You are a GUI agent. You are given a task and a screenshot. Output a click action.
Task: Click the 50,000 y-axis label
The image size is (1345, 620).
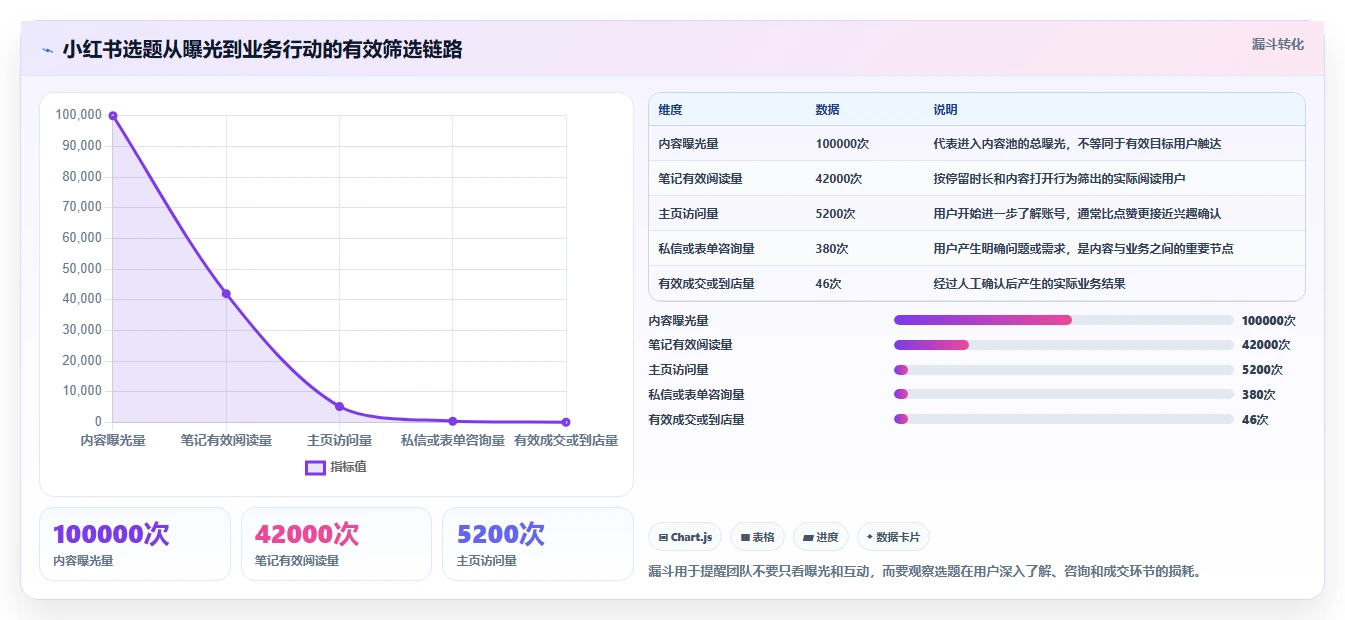click(x=82, y=268)
